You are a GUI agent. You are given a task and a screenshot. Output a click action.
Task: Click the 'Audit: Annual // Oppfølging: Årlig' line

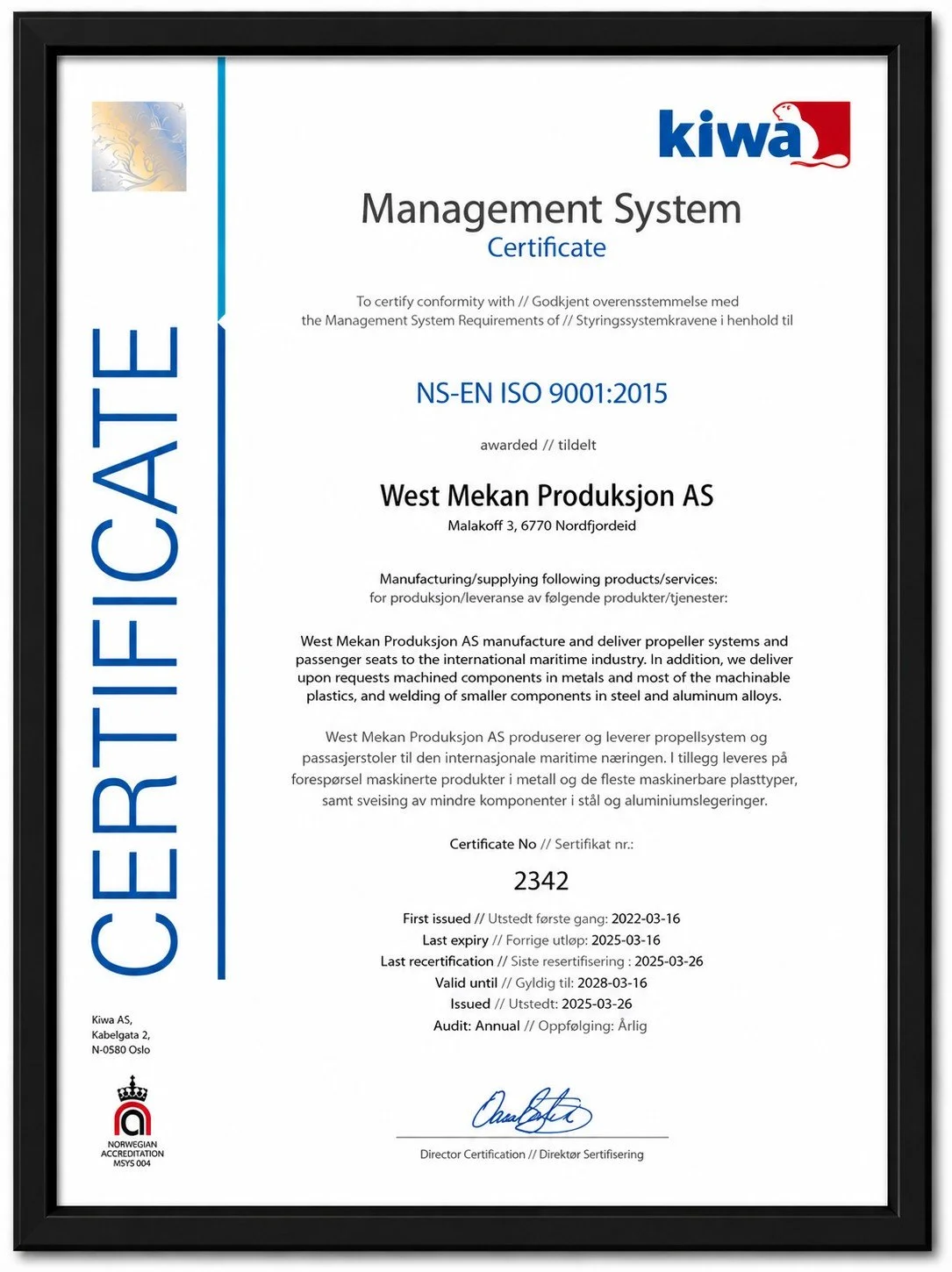click(540, 1025)
